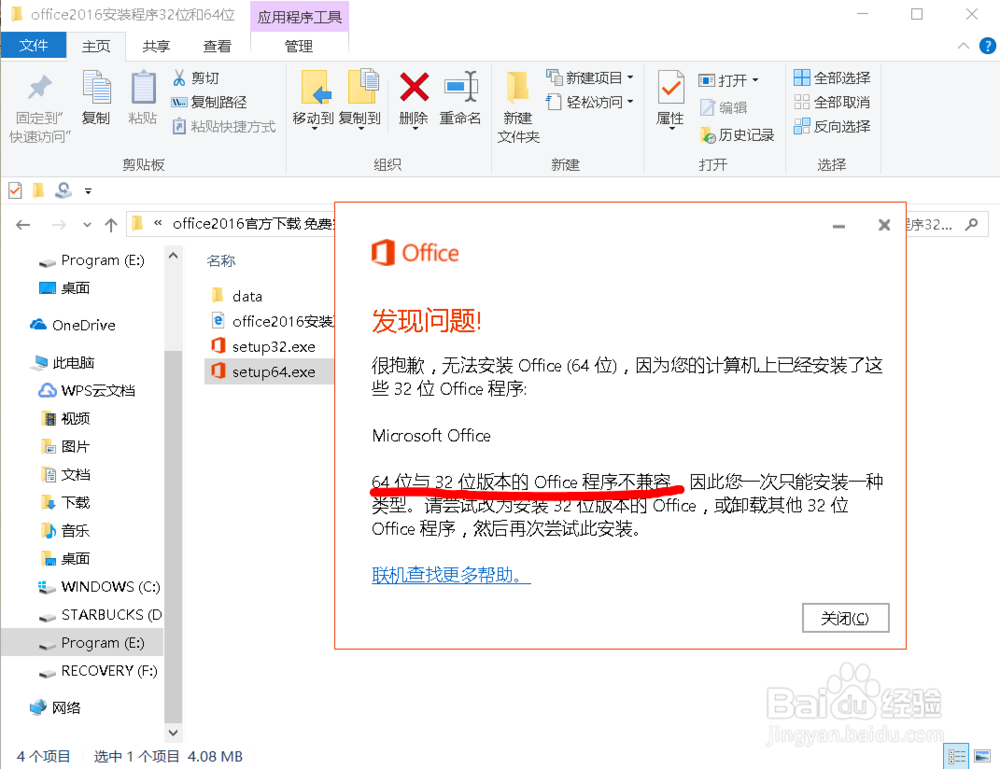This screenshot has height=769, width=1000.
Task: Click the 应用程序工具 contextual tab
Action: click(x=299, y=17)
